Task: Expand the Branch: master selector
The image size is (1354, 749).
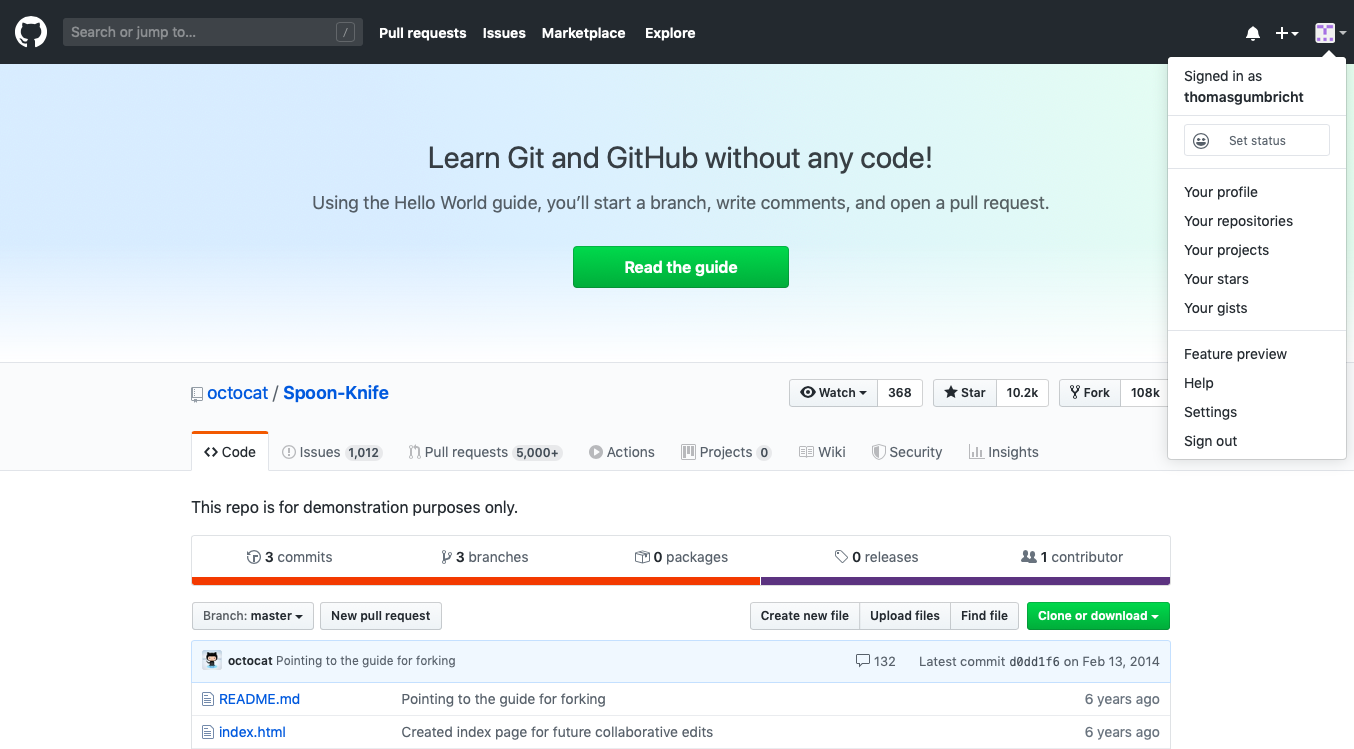Action: coord(253,616)
